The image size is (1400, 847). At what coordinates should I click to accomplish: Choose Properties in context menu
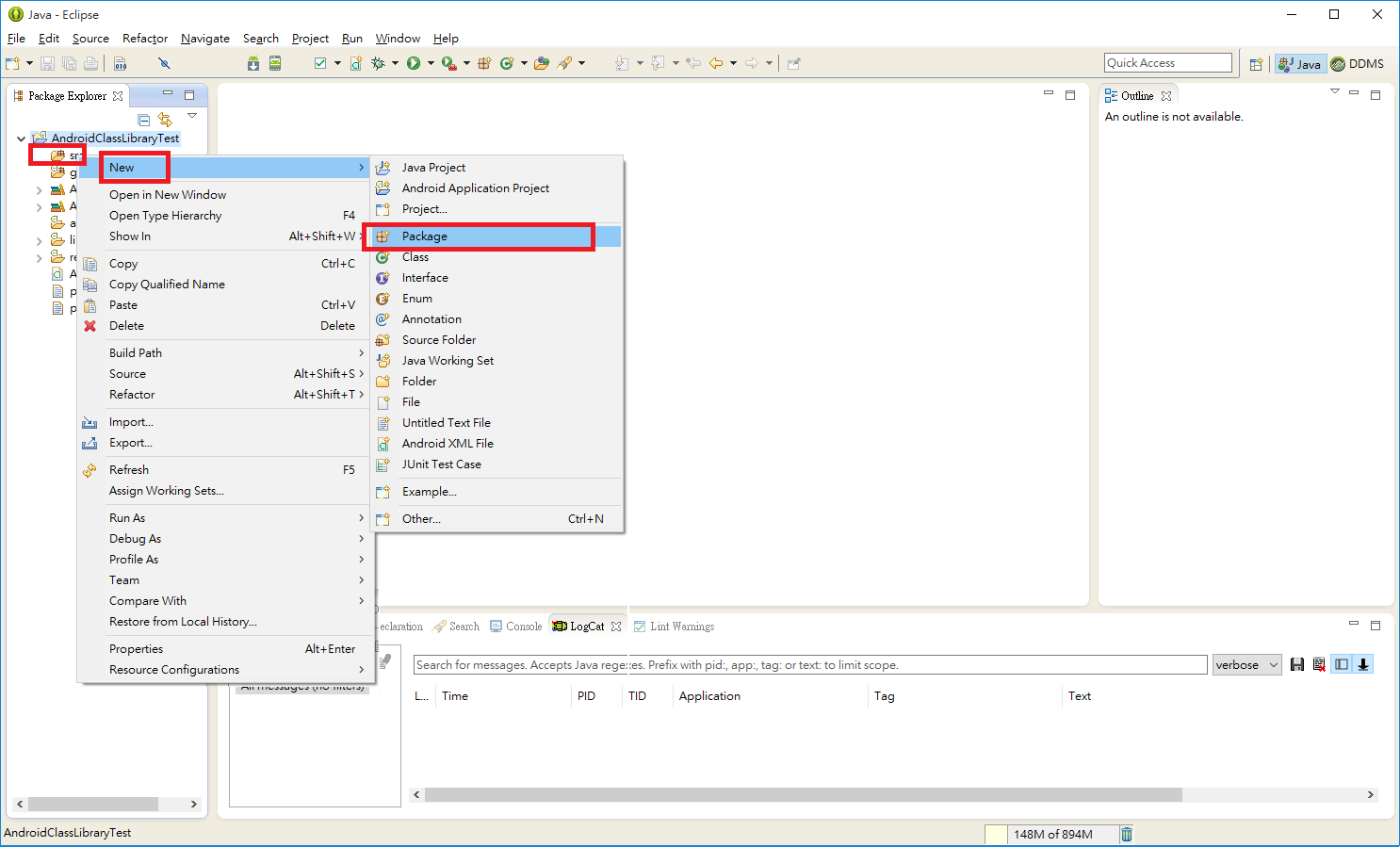point(225,649)
